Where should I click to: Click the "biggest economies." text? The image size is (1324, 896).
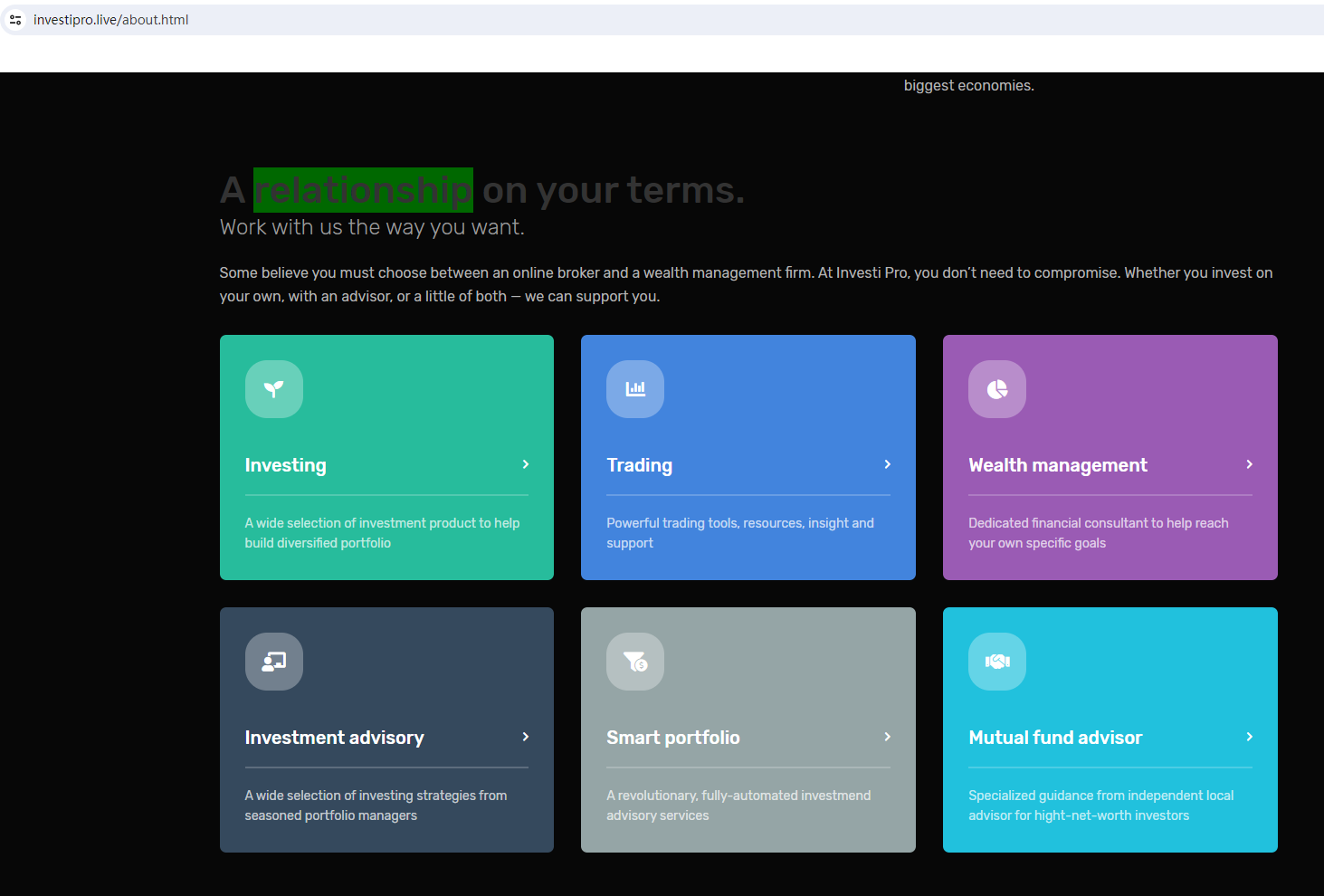(969, 85)
